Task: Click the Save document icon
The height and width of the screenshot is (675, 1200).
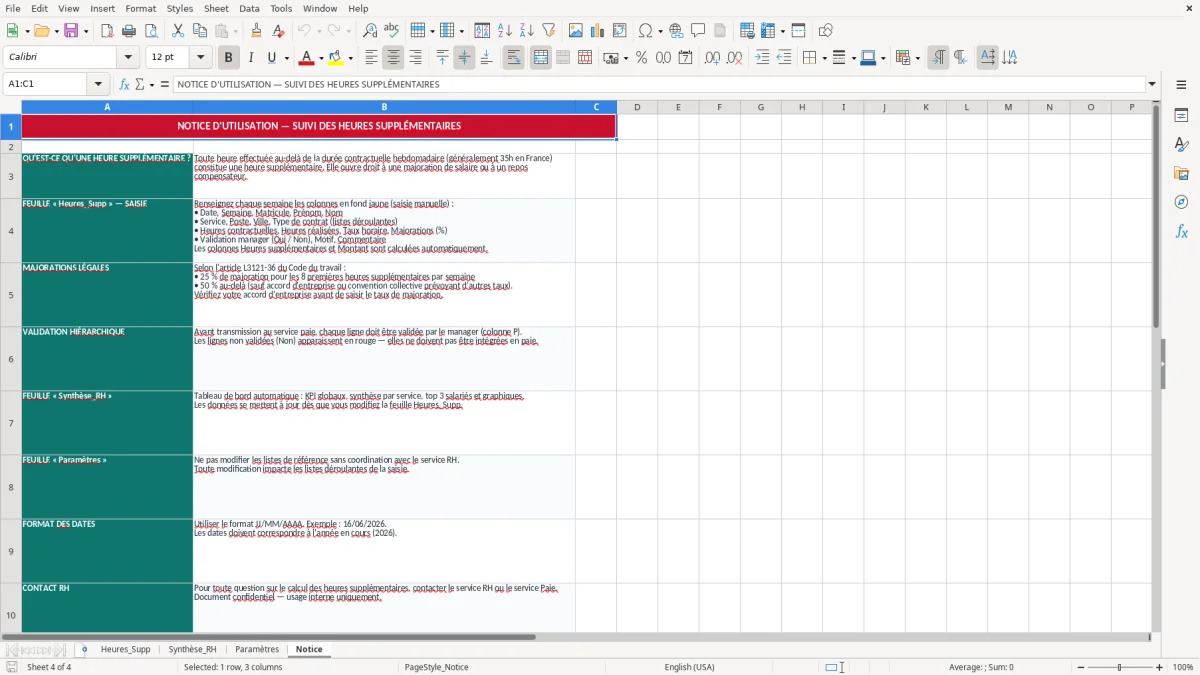Action: (x=70, y=31)
